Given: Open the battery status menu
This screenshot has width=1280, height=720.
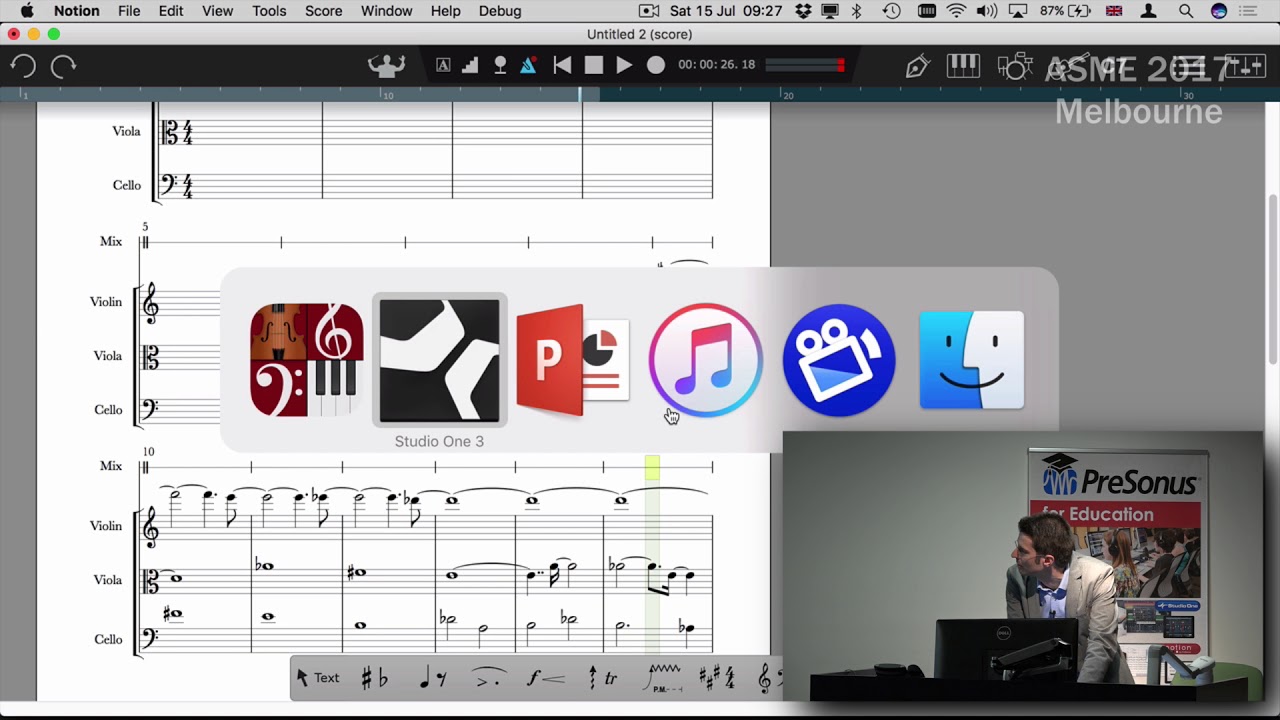Looking at the screenshot, I should (x=1067, y=11).
